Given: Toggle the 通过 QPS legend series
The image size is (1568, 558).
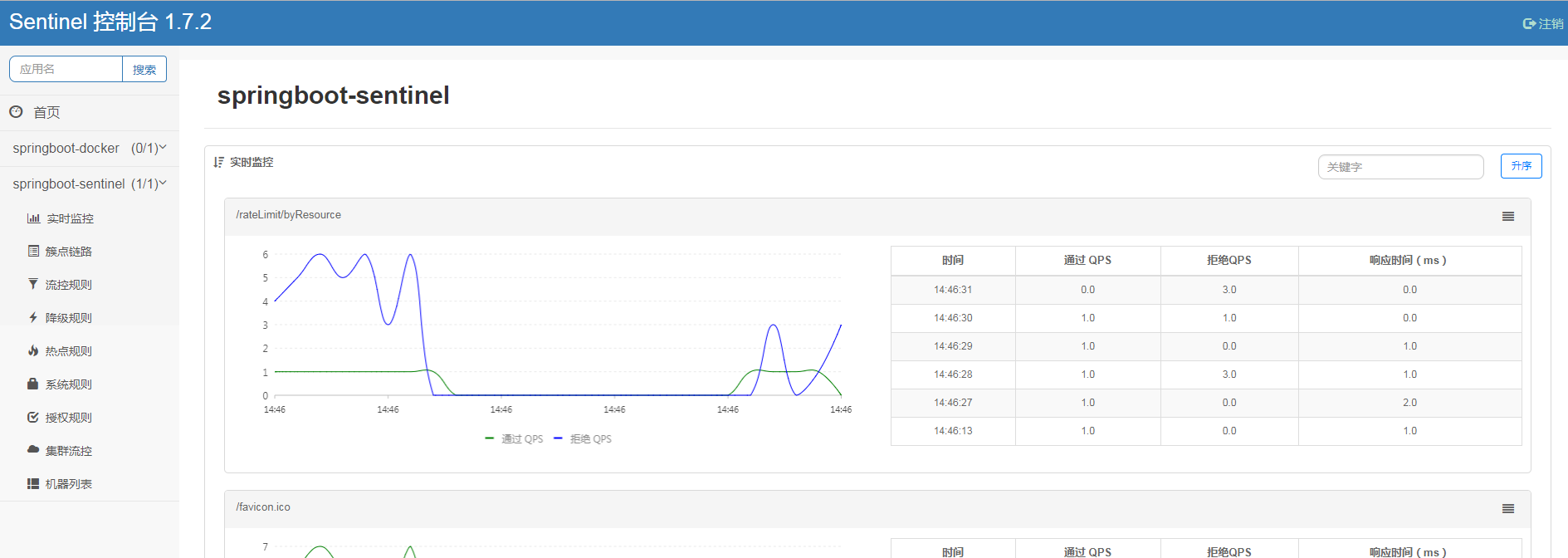Looking at the screenshot, I should (x=514, y=438).
